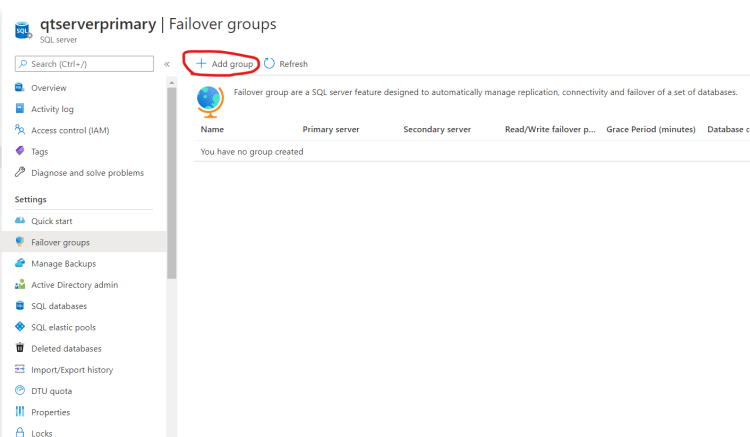This screenshot has width=750, height=437.
Task: Click the SQL server icon beside qtserverprimary
Action: 23,30
